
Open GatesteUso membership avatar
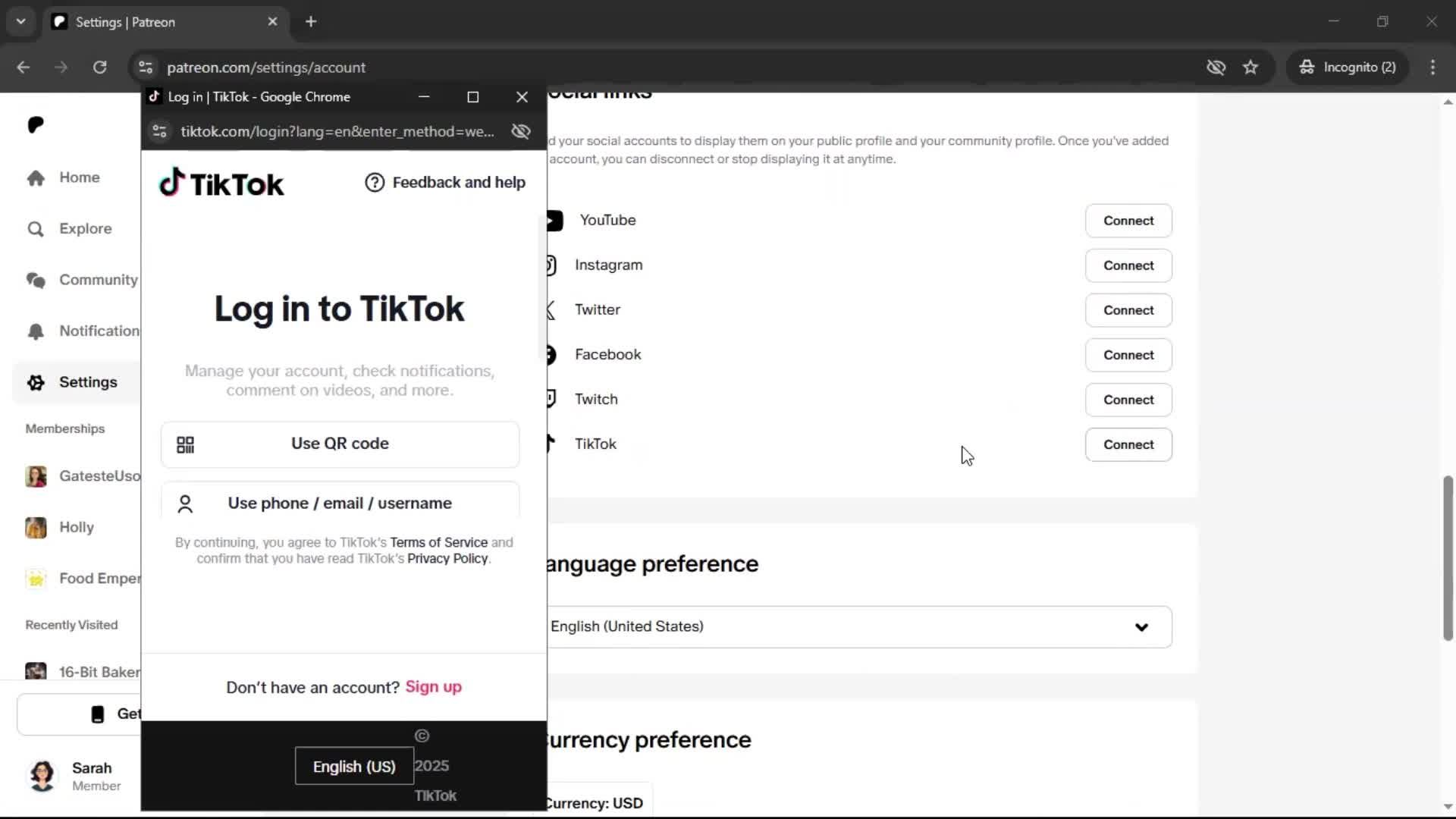pyautogui.click(x=36, y=476)
